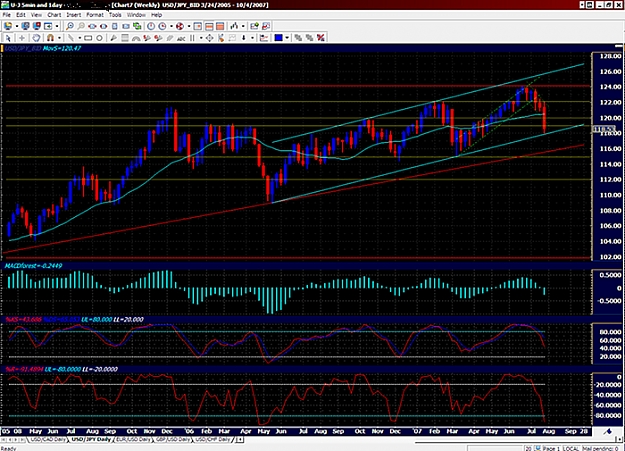Screen dimensions: 625x451
Task: Select the Fibonacci arc tool
Action: pos(136,38)
